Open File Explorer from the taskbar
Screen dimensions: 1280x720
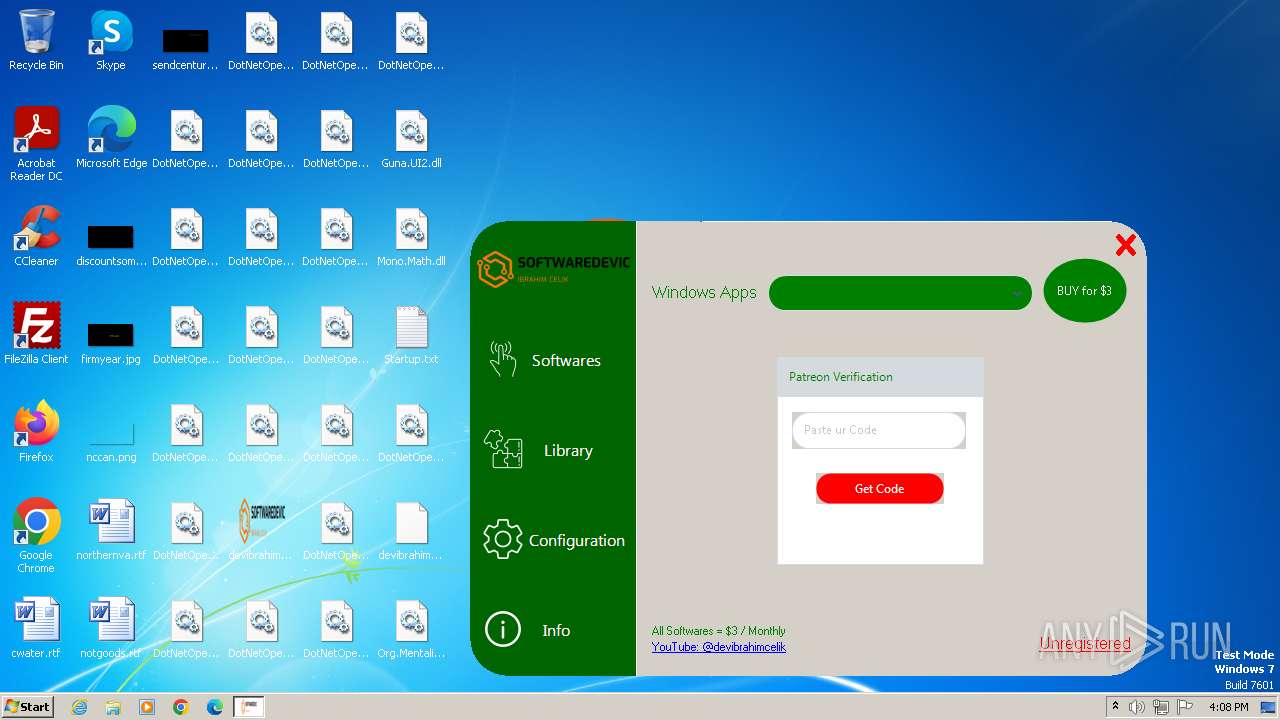click(x=113, y=707)
